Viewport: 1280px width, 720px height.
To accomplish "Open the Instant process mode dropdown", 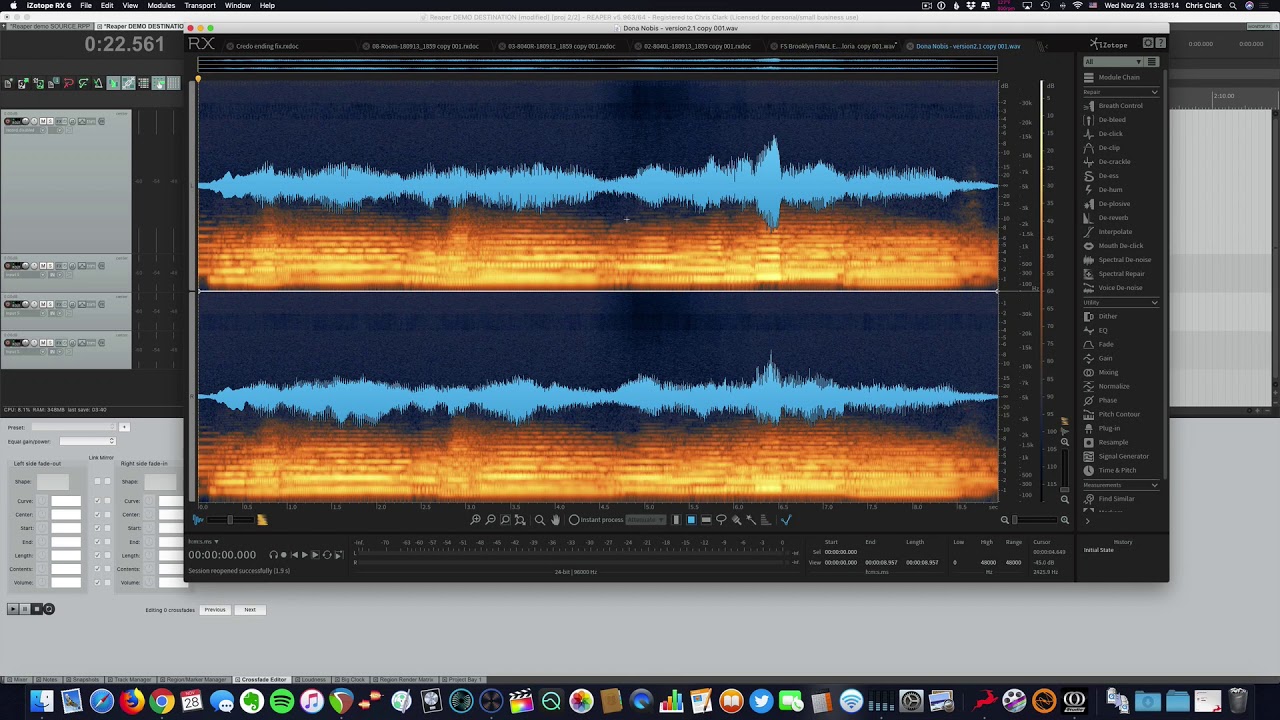I will coord(646,520).
